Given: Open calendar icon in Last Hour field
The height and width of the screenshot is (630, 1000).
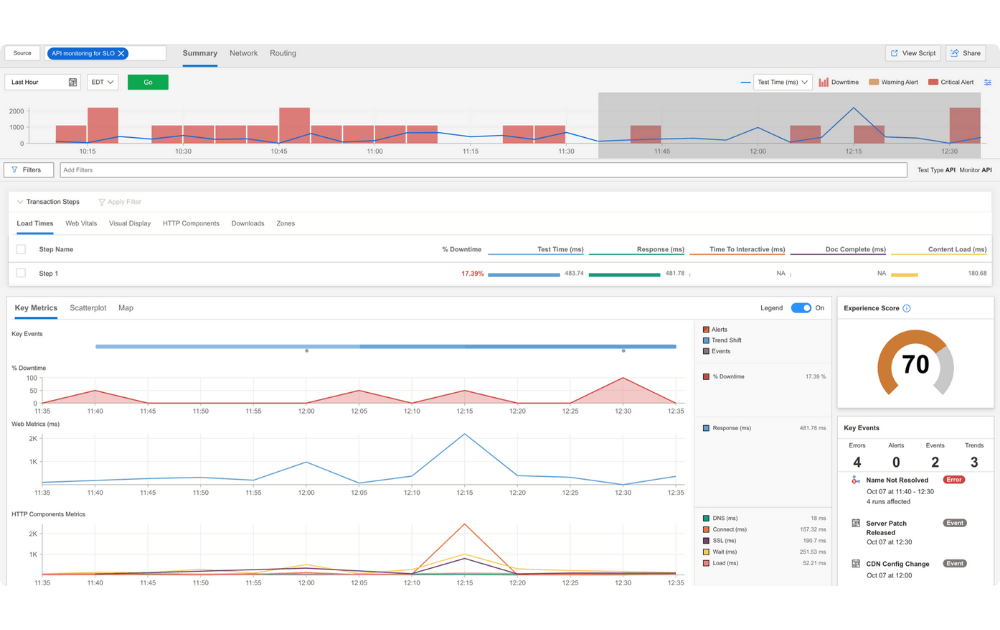Looking at the screenshot, I should (73, 82).
